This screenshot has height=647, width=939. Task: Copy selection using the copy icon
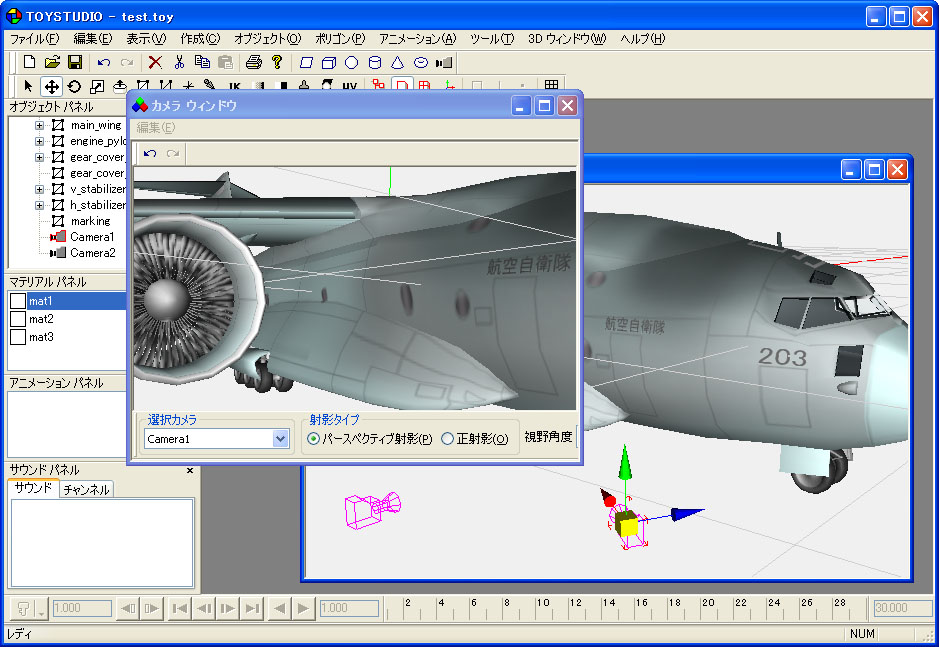click(x=202, y=62)
